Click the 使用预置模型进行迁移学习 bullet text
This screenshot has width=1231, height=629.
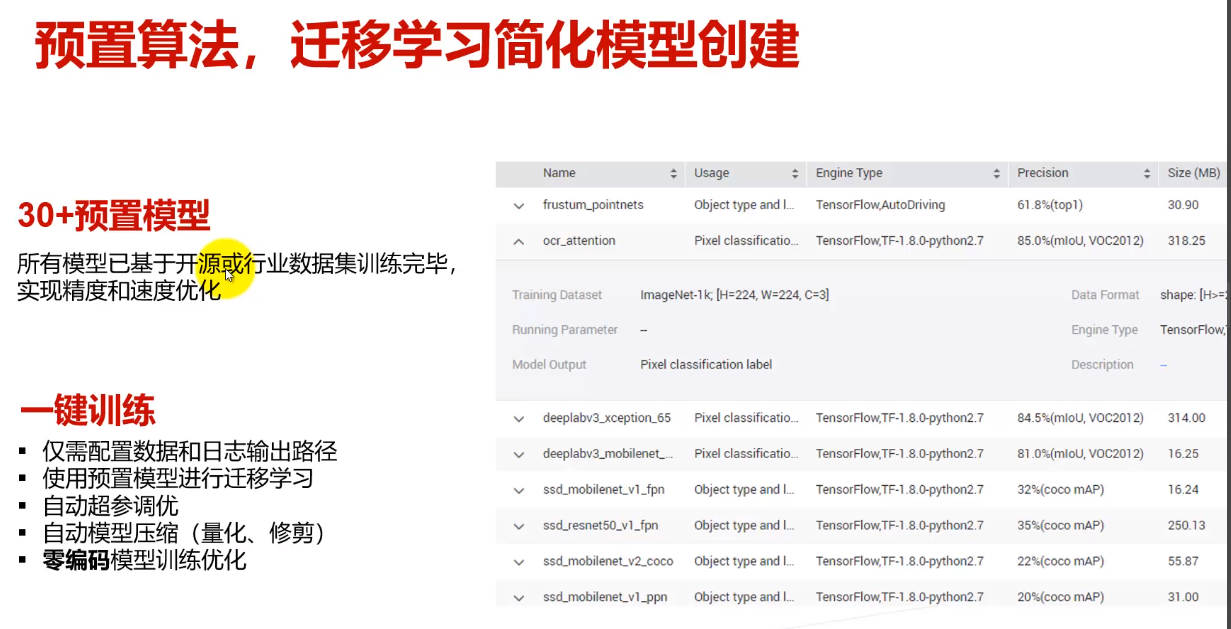(178, 479)
